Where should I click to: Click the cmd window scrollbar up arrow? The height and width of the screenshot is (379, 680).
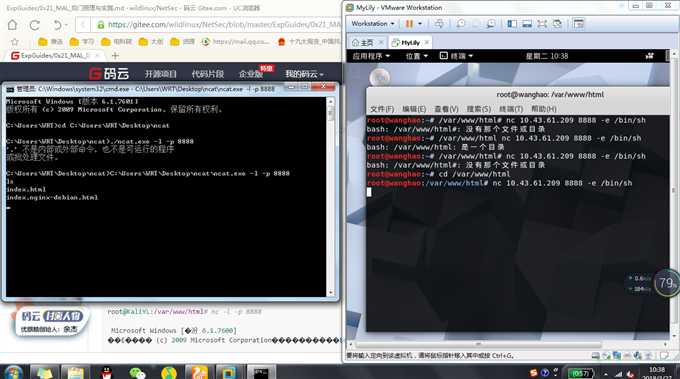pos(331,101)
